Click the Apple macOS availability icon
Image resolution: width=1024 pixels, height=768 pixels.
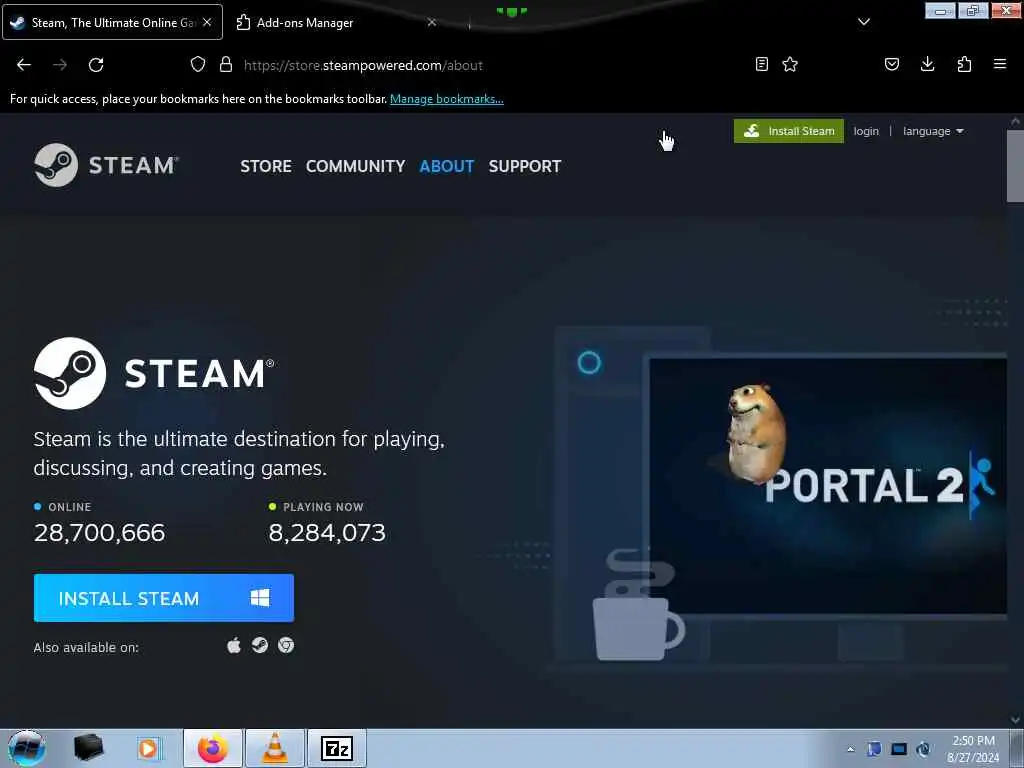(234, 646)
